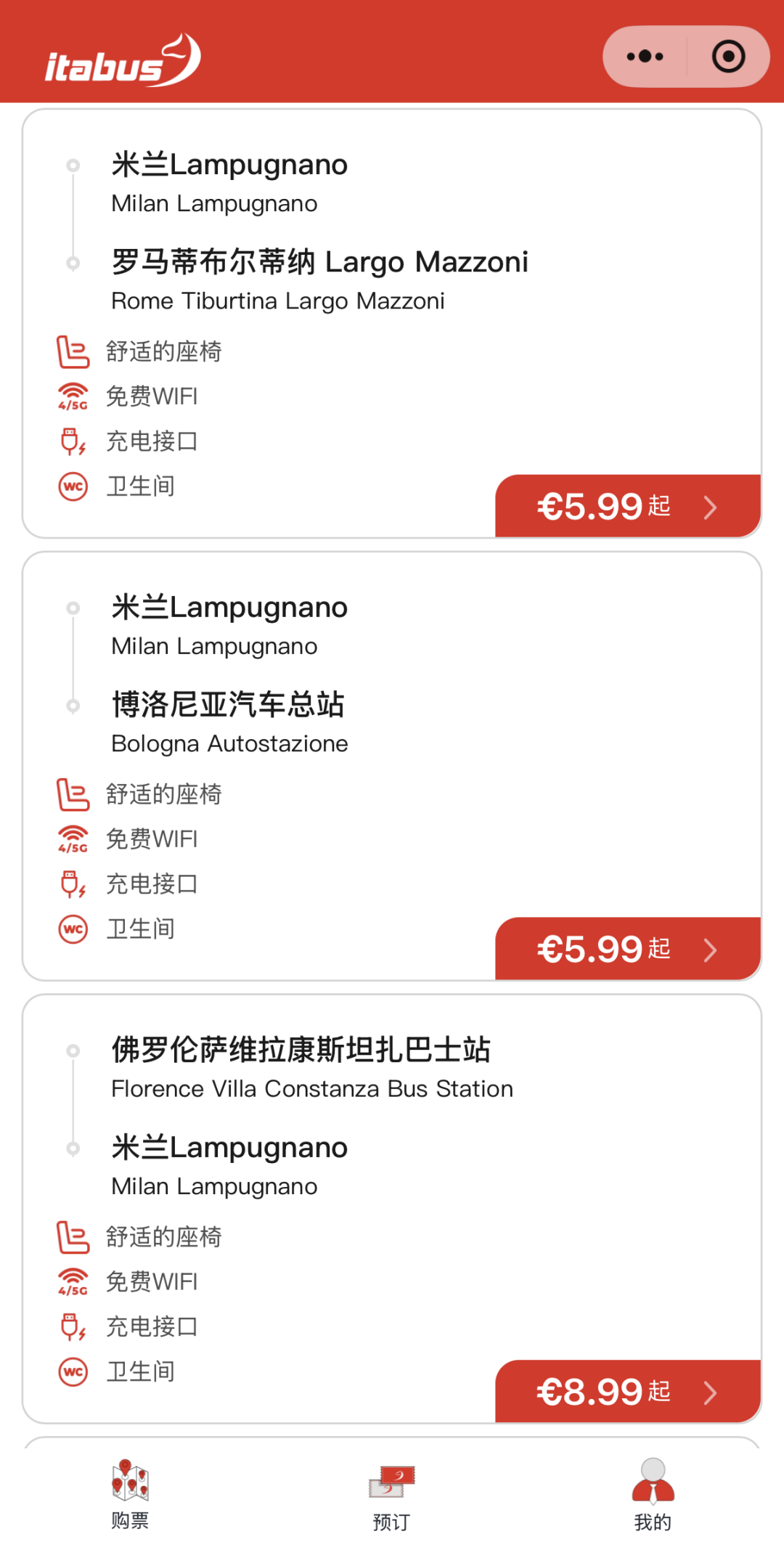Viewport: 784px width, 1542px height.
Task: Expand the Milan–Bologna route via chevron arrow
Action: tap(711, 950)
